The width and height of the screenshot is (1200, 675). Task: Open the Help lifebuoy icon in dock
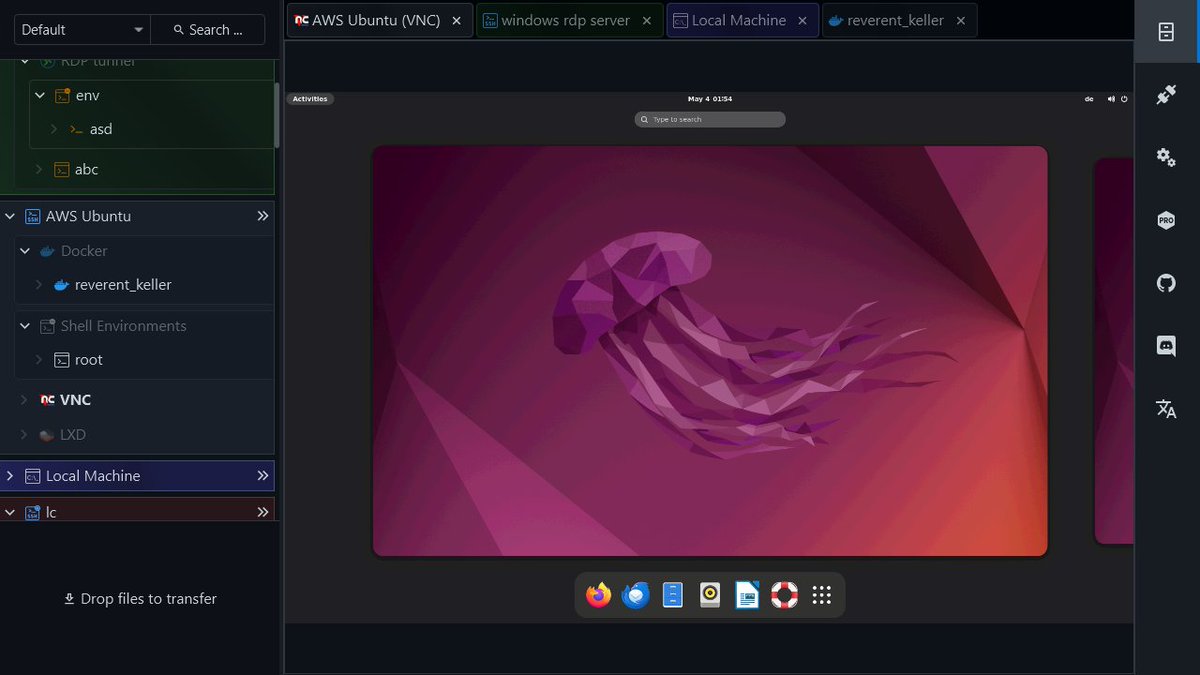tap(784, 596)
